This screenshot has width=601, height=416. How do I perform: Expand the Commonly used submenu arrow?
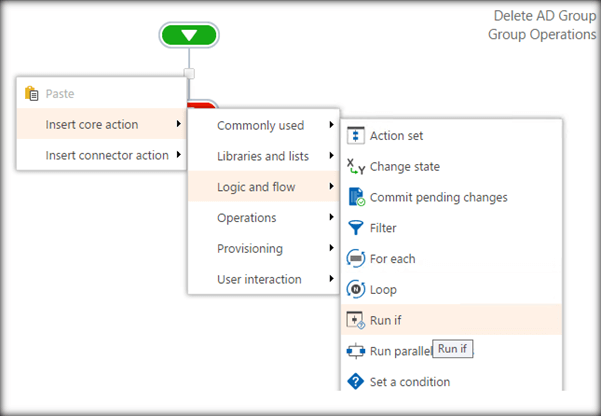330,126
